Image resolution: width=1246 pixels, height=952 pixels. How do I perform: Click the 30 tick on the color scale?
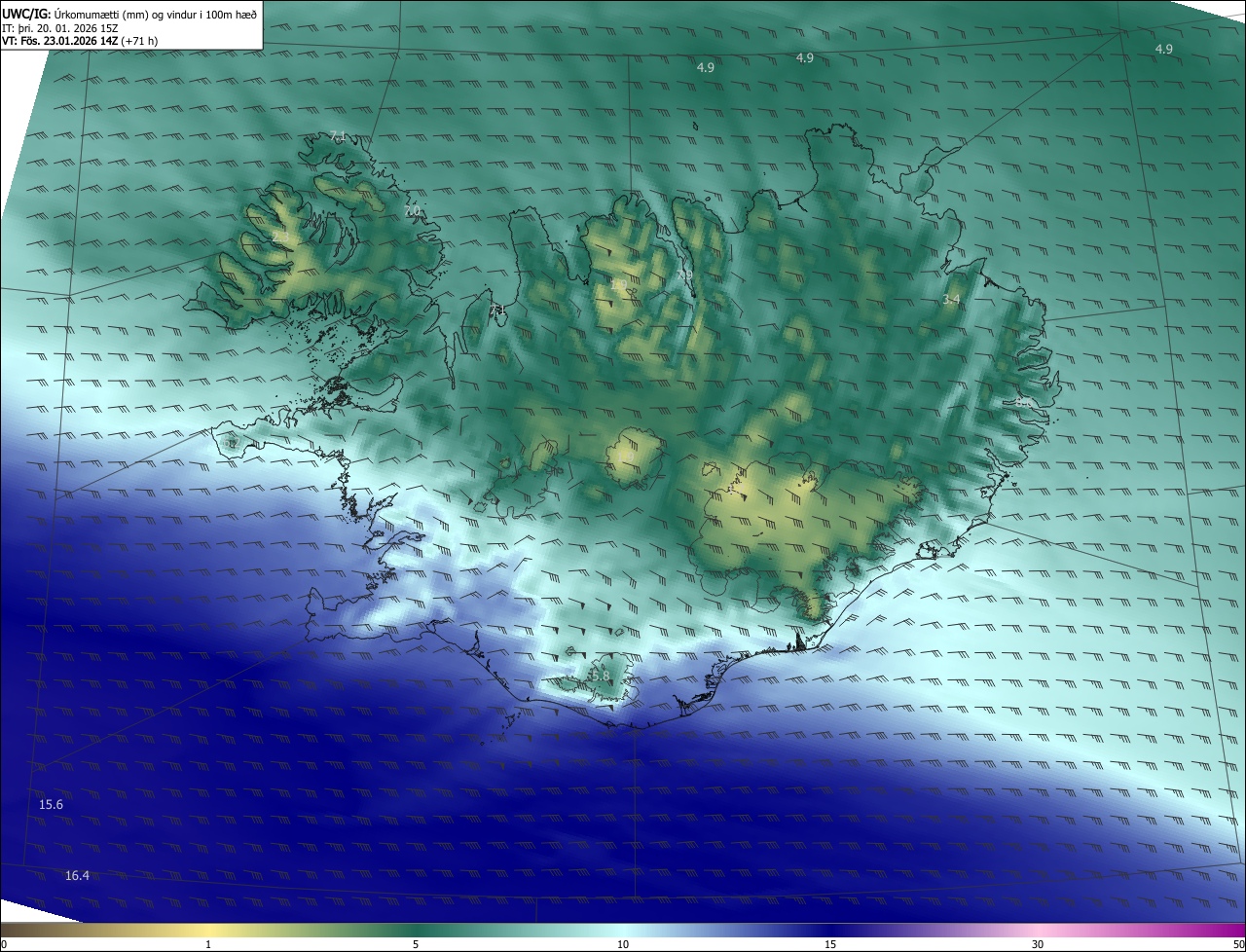1038,944
